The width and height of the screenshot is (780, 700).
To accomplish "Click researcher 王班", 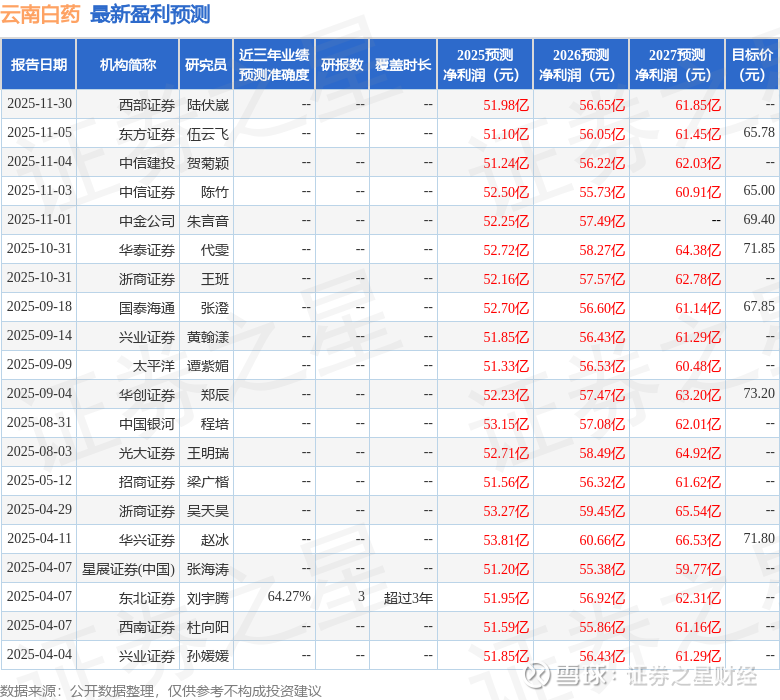I will tap(215, 279).
